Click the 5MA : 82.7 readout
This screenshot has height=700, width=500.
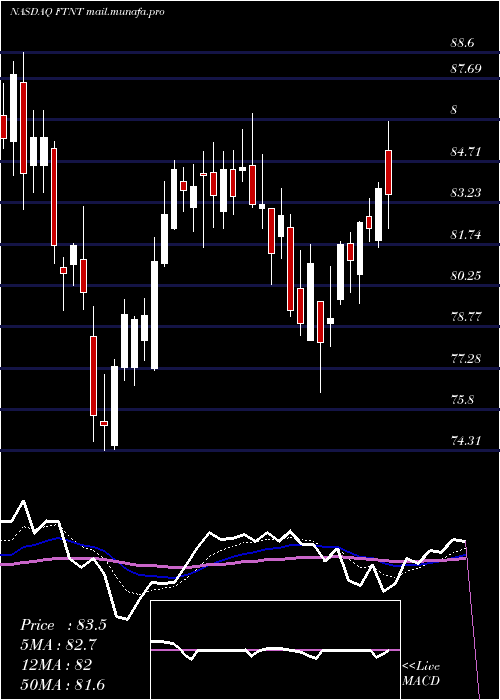click(58, 645)
